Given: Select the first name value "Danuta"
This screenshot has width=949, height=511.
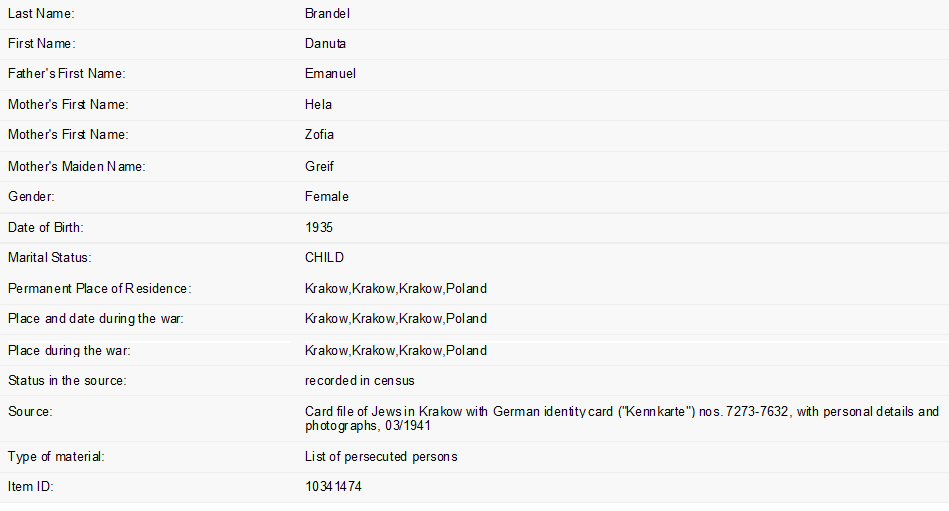Looking at the screenshot, I should point(326,44).
